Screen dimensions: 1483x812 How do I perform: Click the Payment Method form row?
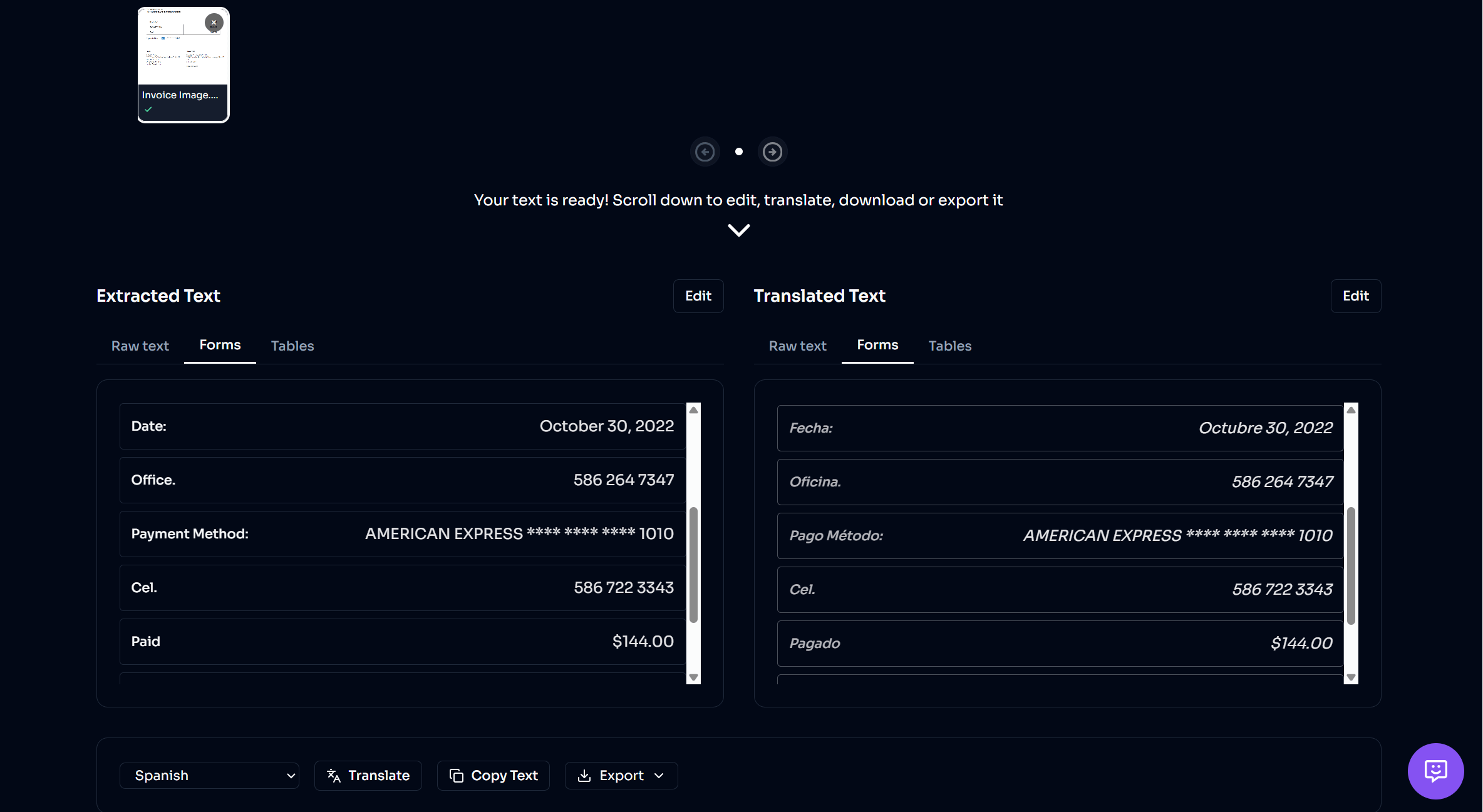(x=402, y=534)
